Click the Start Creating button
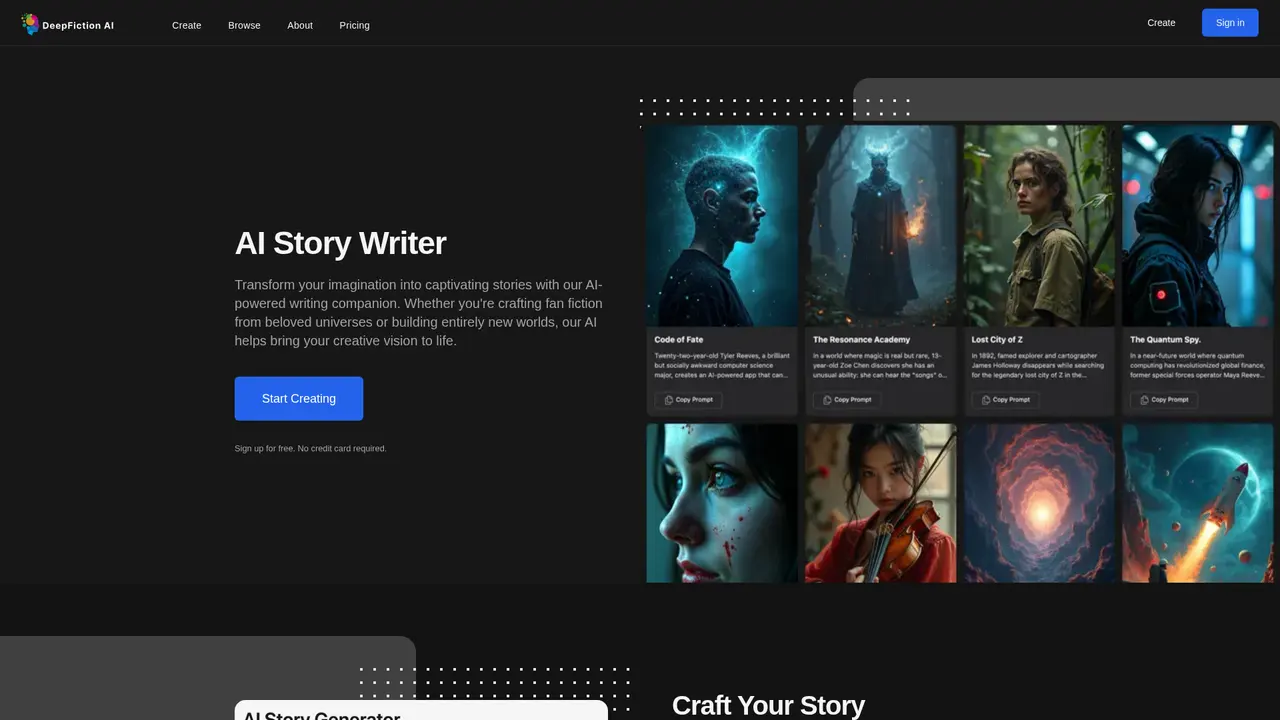The height and width of the screenshot is (720, 1280). [299, 398]
